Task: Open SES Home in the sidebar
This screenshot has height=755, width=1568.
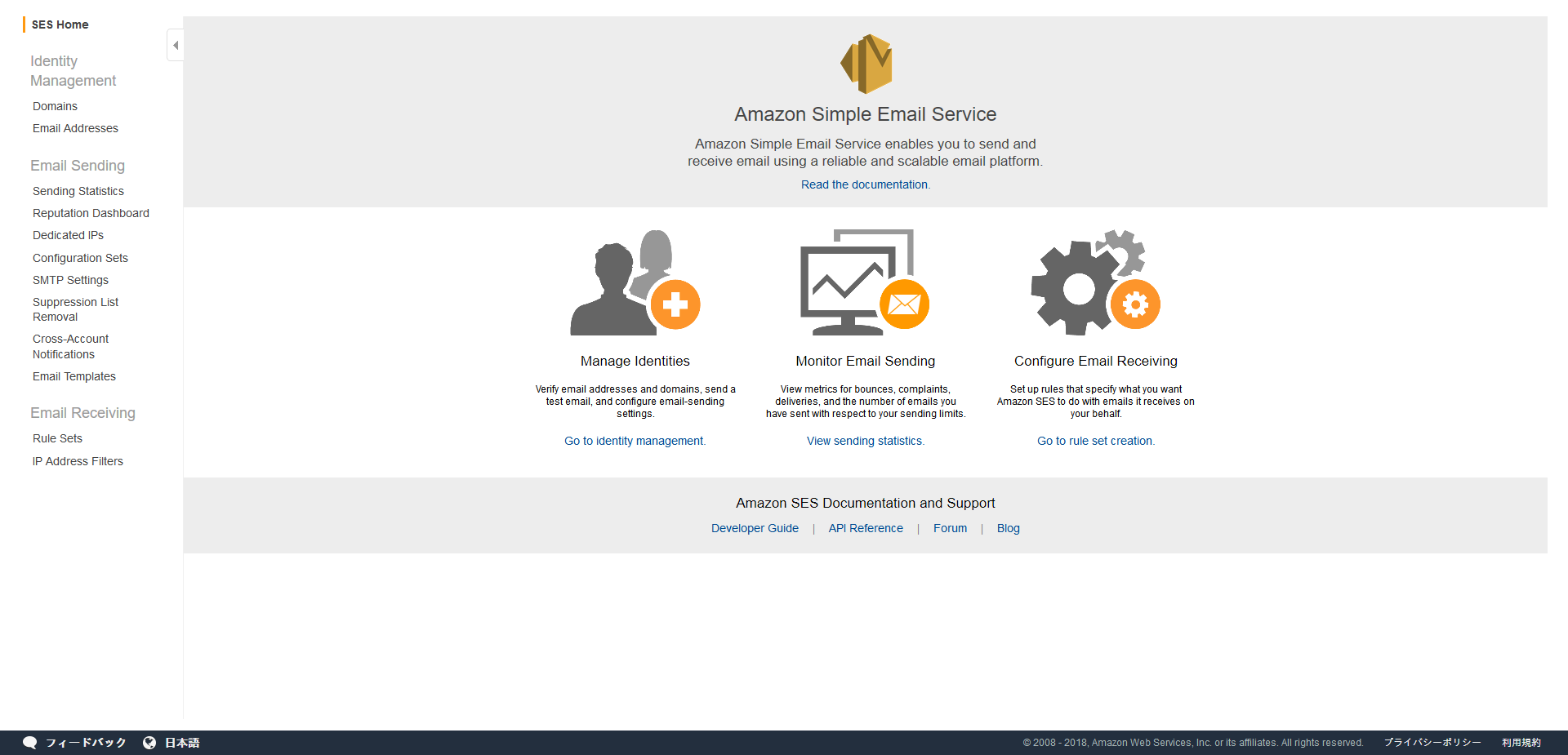Action: pos(60,24)
